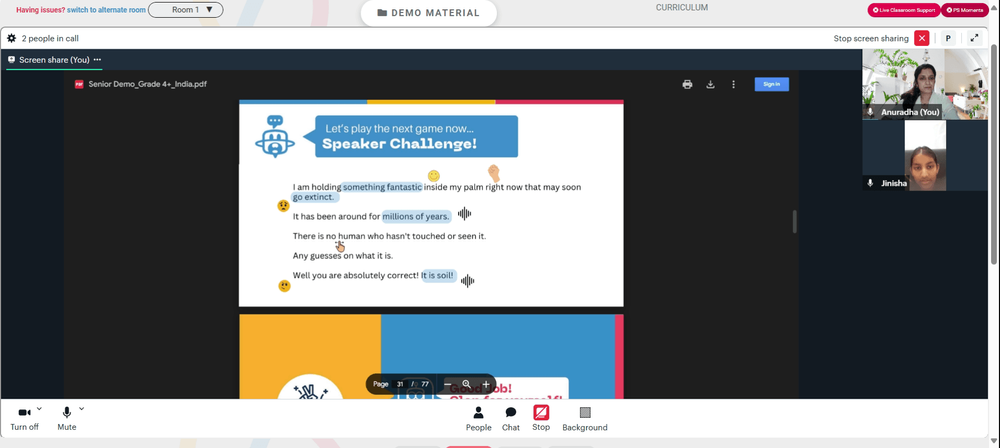Screen dimensions: 1000x448
Task: Click the victory hand icon on next slide
Action: tap(311, 391)
